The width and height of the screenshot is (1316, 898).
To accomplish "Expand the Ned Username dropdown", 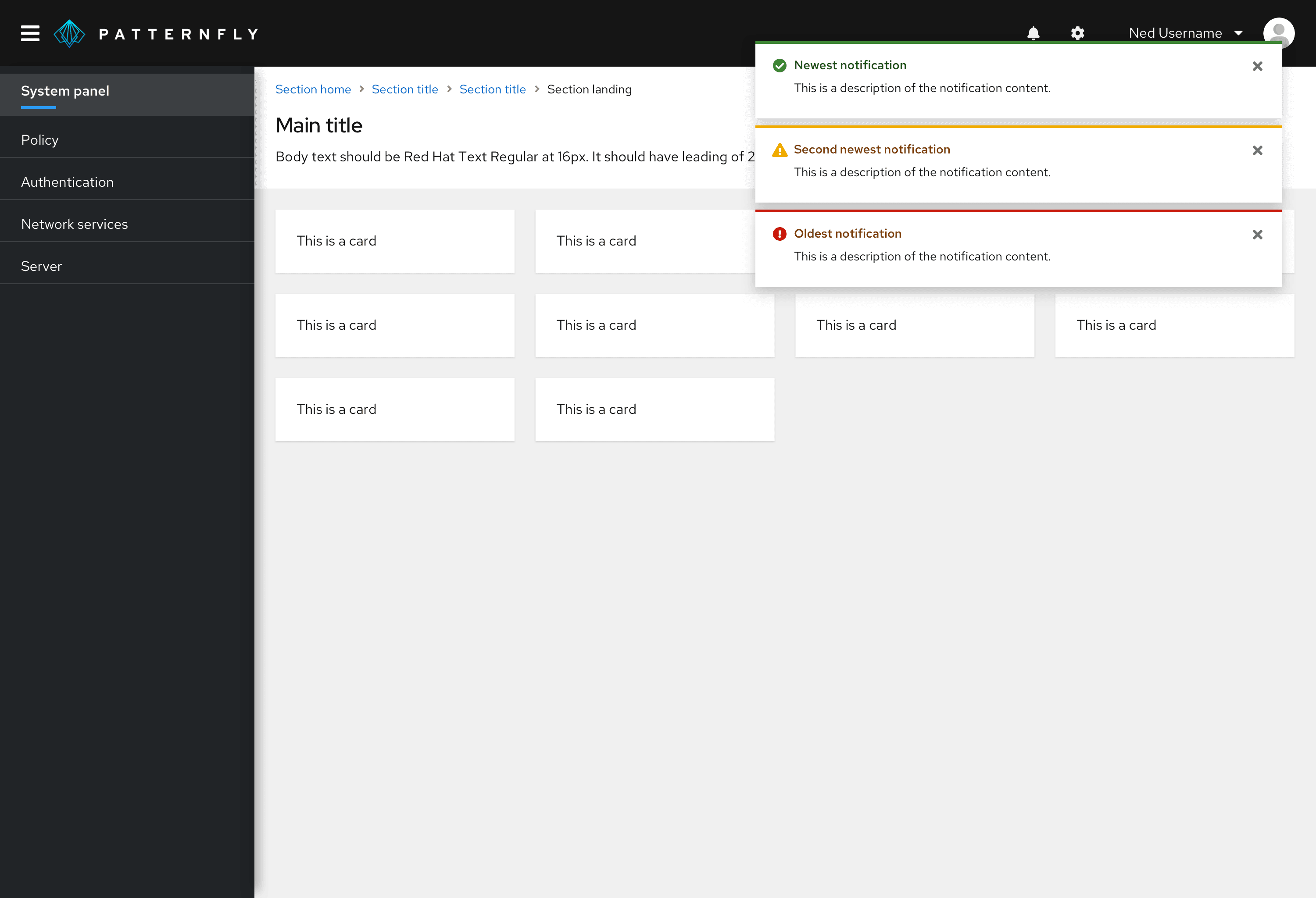I will (x=1184, y=32).
